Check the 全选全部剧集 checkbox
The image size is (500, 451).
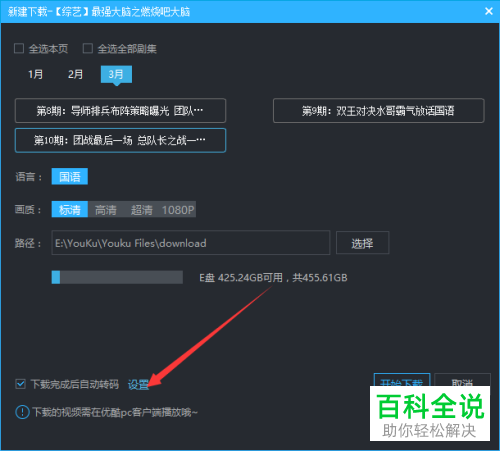(88, 49)
